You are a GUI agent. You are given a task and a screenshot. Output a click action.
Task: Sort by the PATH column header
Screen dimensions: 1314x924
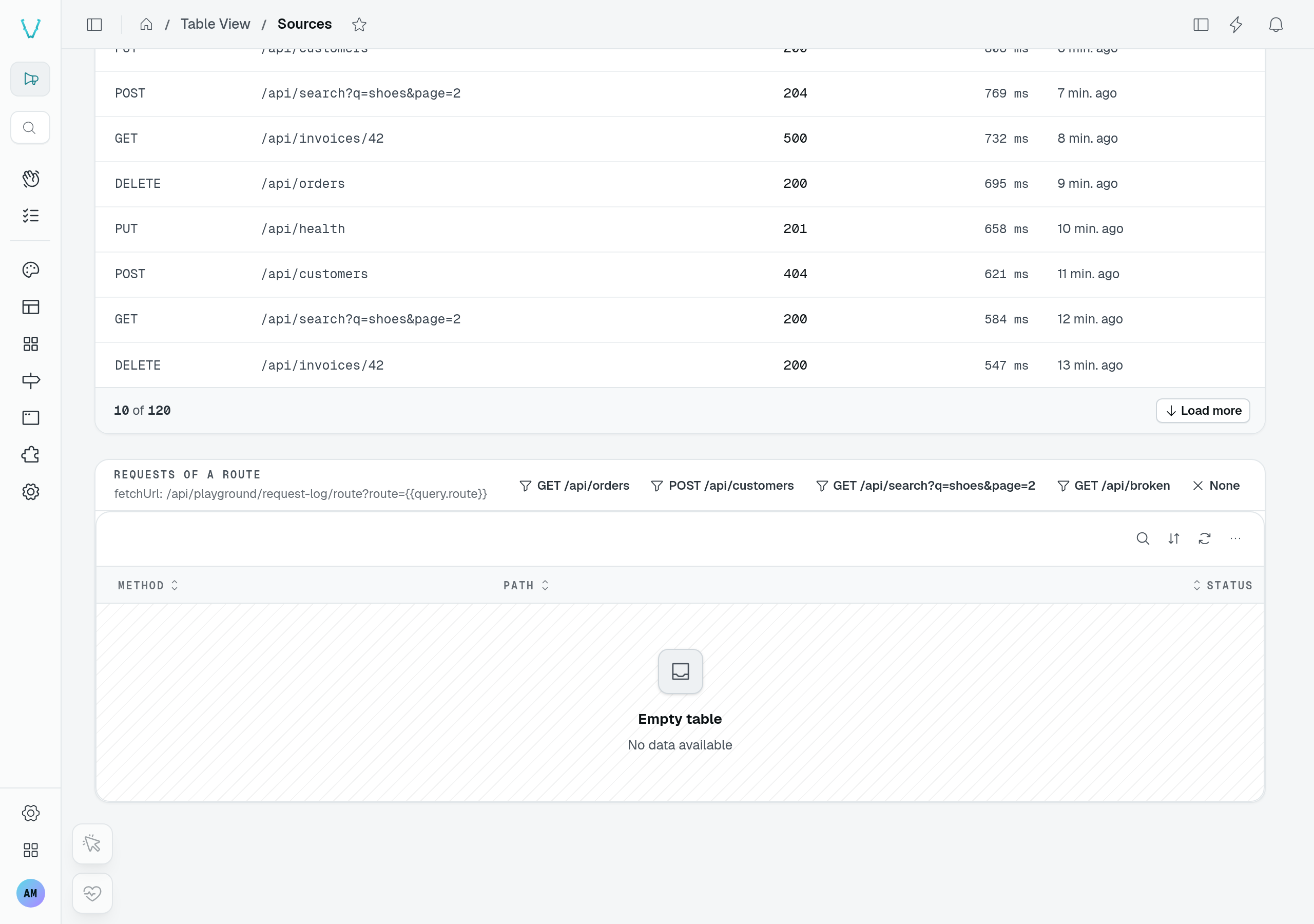[526, 585]
